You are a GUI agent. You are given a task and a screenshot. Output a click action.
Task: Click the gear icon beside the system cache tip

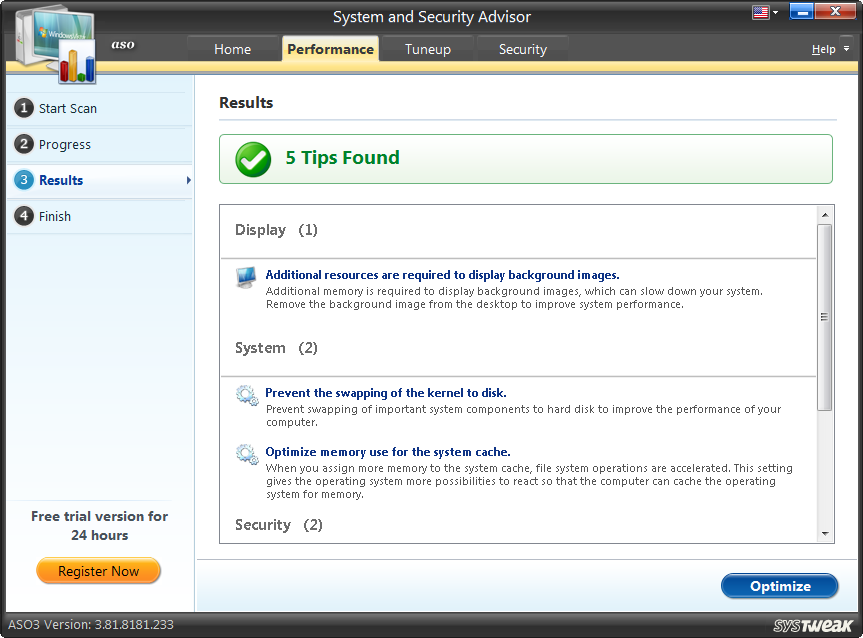(x=246, y=454)
